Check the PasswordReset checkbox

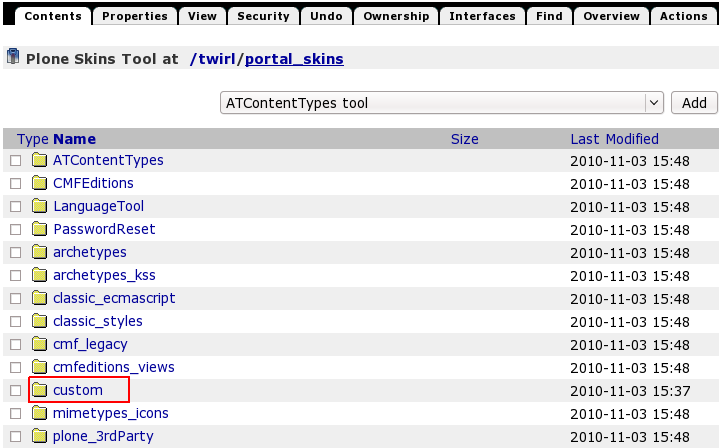tap(16, 229)
